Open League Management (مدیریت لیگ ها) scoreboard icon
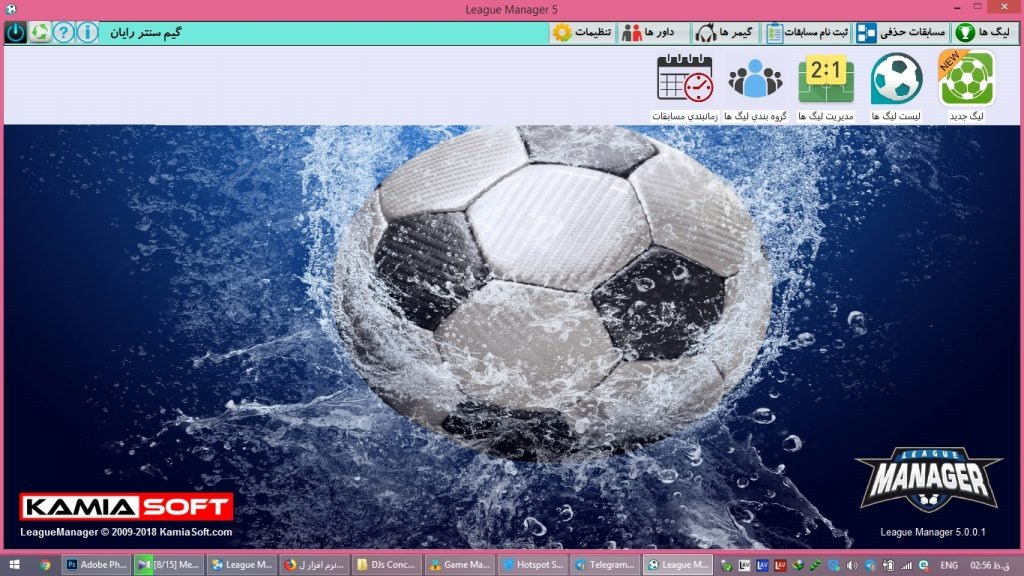The height and width of the screenshot is (576, 1024). click(826, 80)
